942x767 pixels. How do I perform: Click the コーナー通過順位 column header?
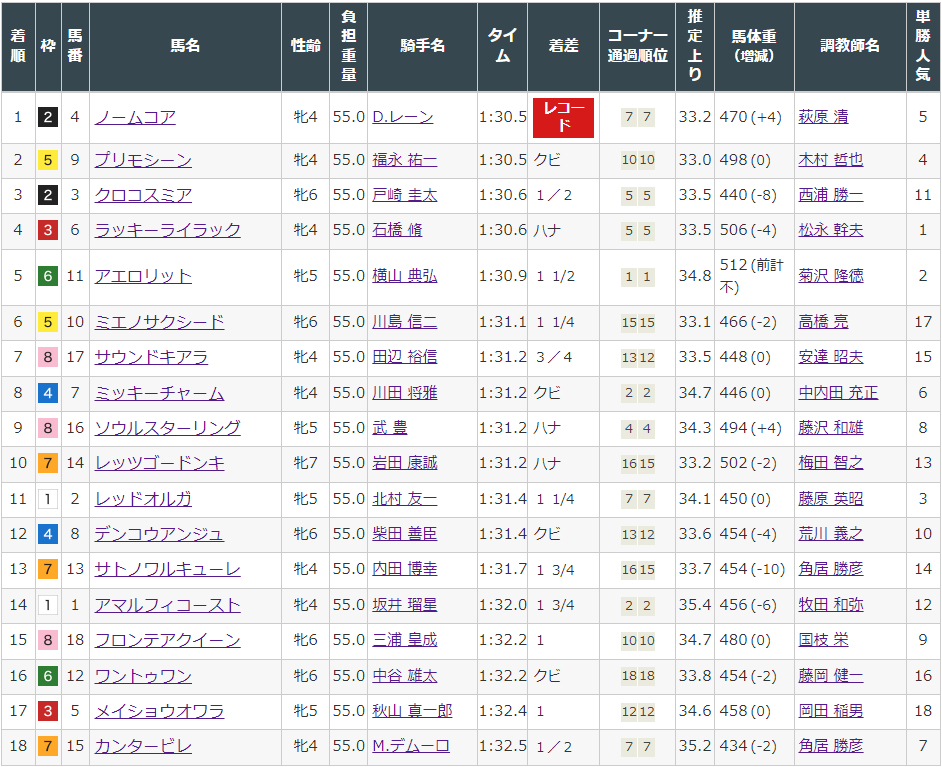coord(637,46)
